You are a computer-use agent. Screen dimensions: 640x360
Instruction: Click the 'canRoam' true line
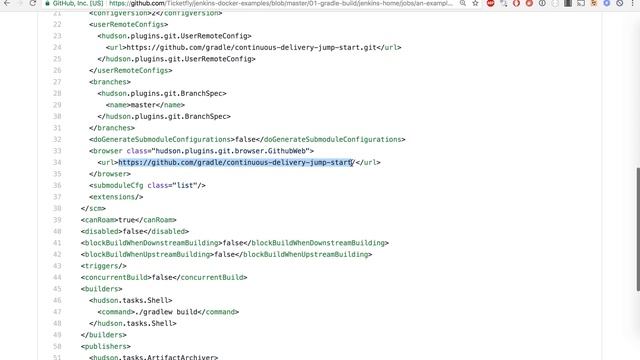click(x=129, y=220)
